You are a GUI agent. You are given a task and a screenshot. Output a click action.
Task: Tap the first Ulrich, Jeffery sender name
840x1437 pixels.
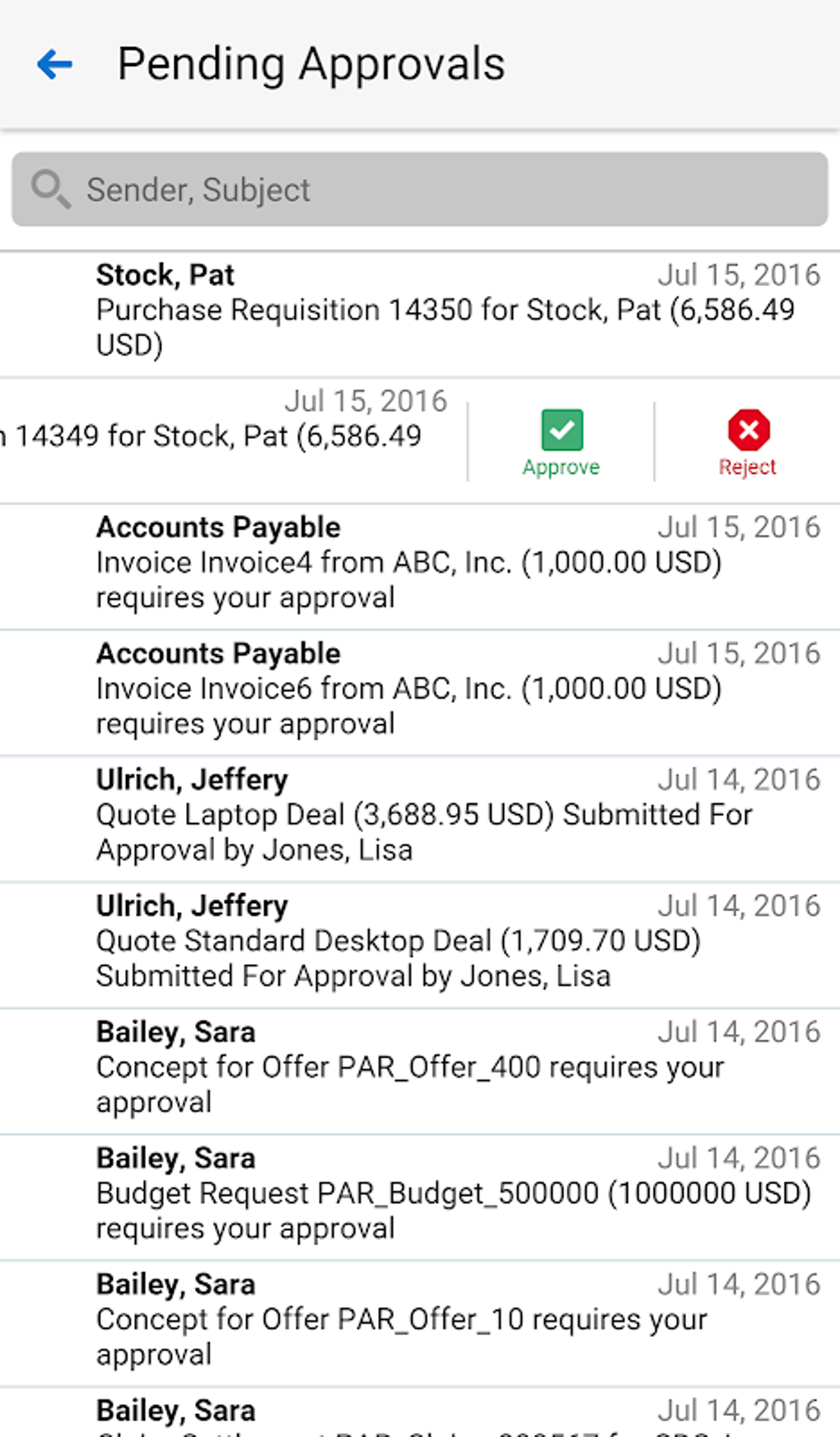point(192,779)
